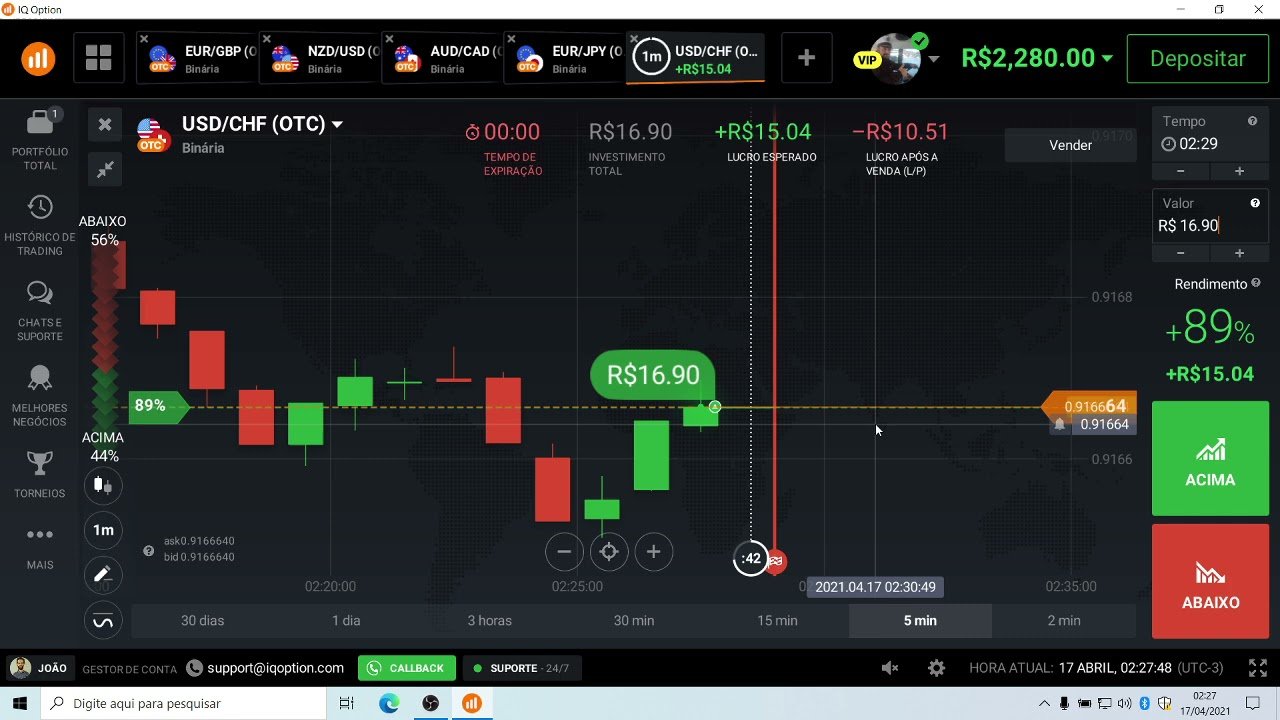
Task: Toggle fullscreen mode in the bottom right
Action: 1257,667
